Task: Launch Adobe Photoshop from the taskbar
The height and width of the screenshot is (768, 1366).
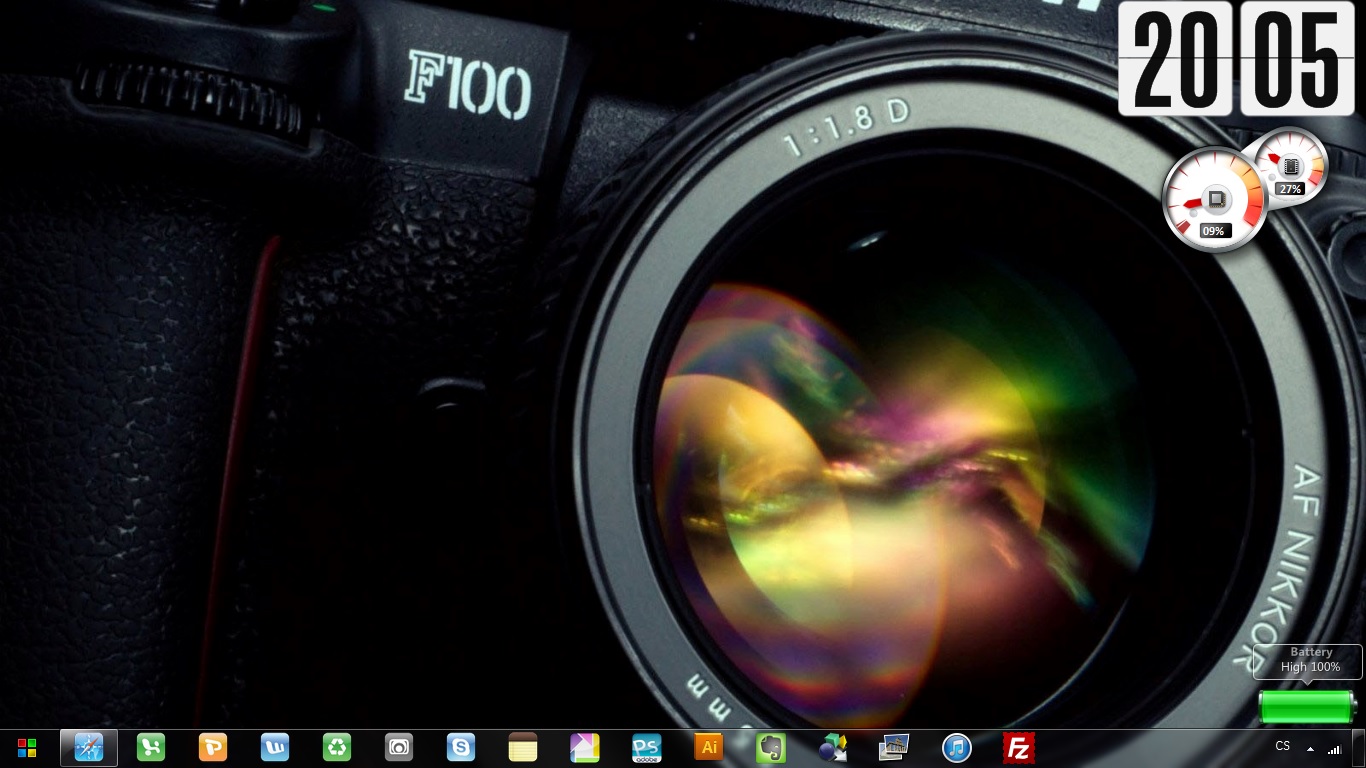Action: 647,748
